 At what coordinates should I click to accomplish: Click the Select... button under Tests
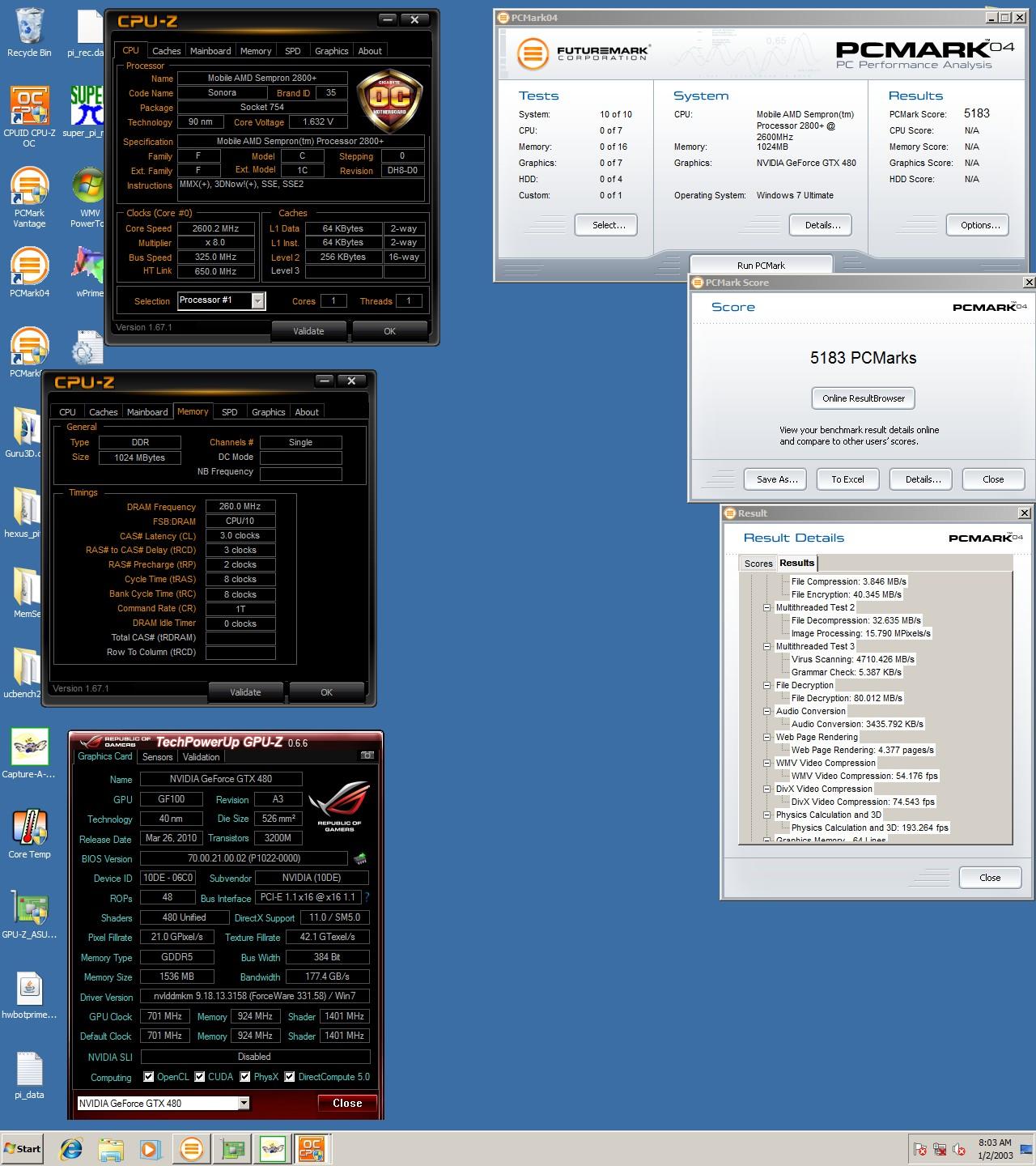[606, 225]
